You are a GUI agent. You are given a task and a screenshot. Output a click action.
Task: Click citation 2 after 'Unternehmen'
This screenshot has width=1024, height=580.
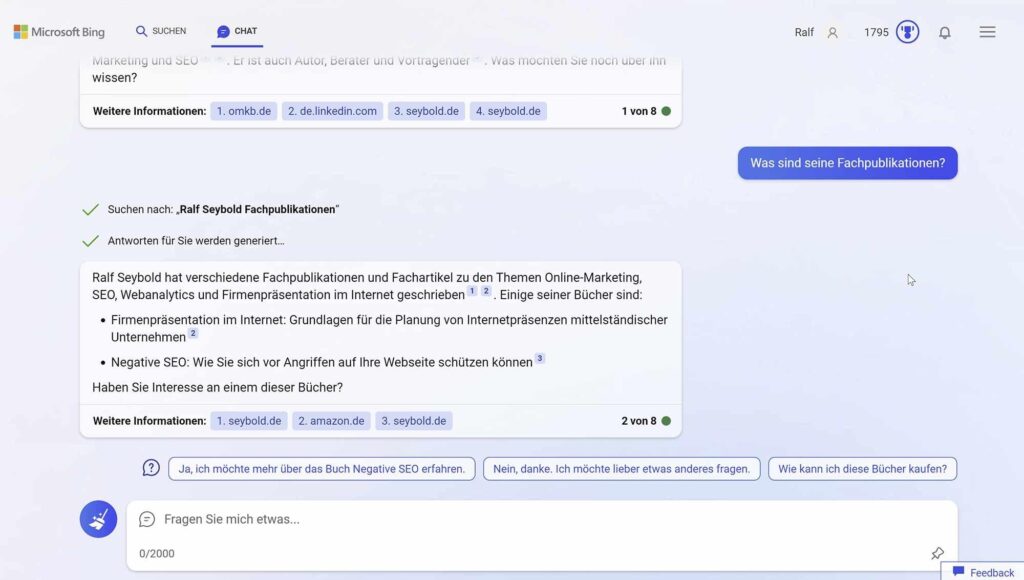[x=193, y=333]
